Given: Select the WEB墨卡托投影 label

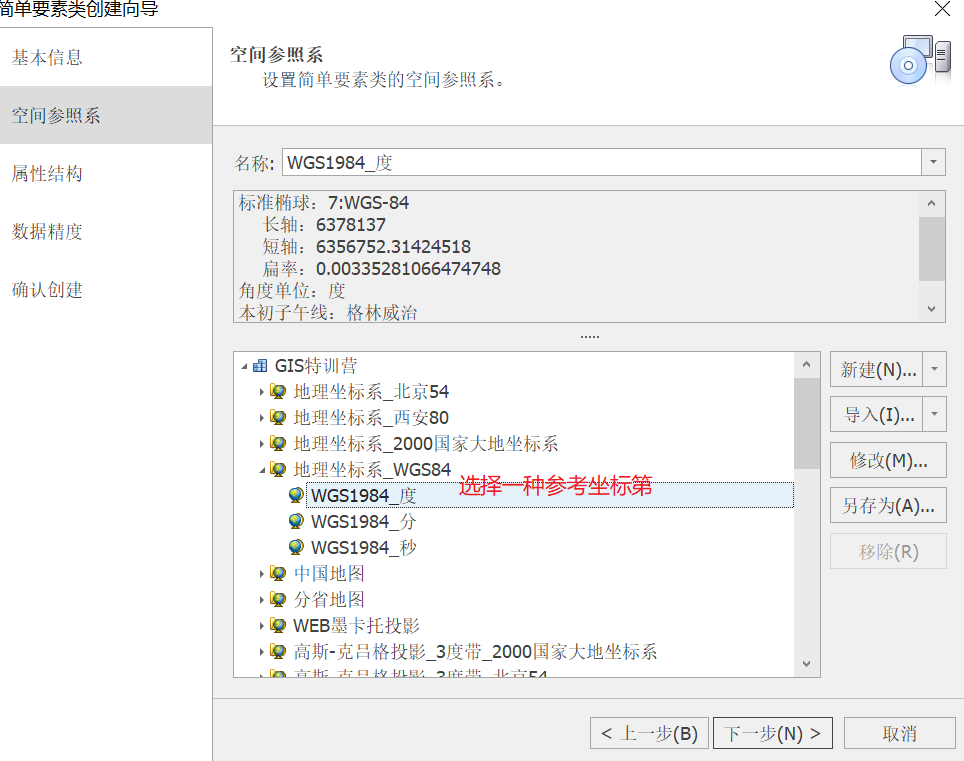Looking at the screenshot, I should pos(356,626).
